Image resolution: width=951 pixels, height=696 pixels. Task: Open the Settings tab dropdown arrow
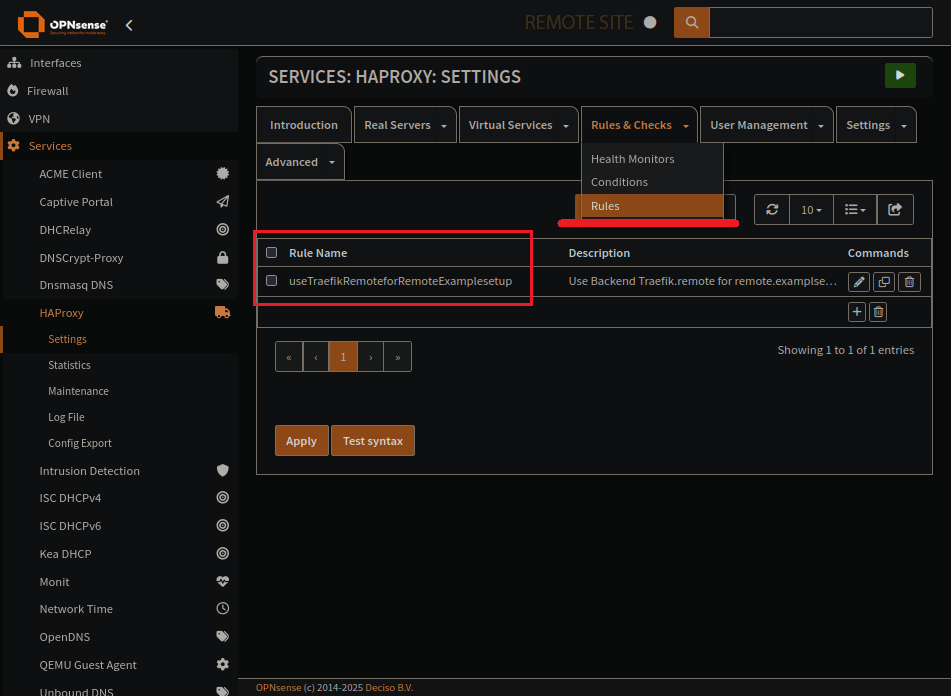[x=904, y=126]
